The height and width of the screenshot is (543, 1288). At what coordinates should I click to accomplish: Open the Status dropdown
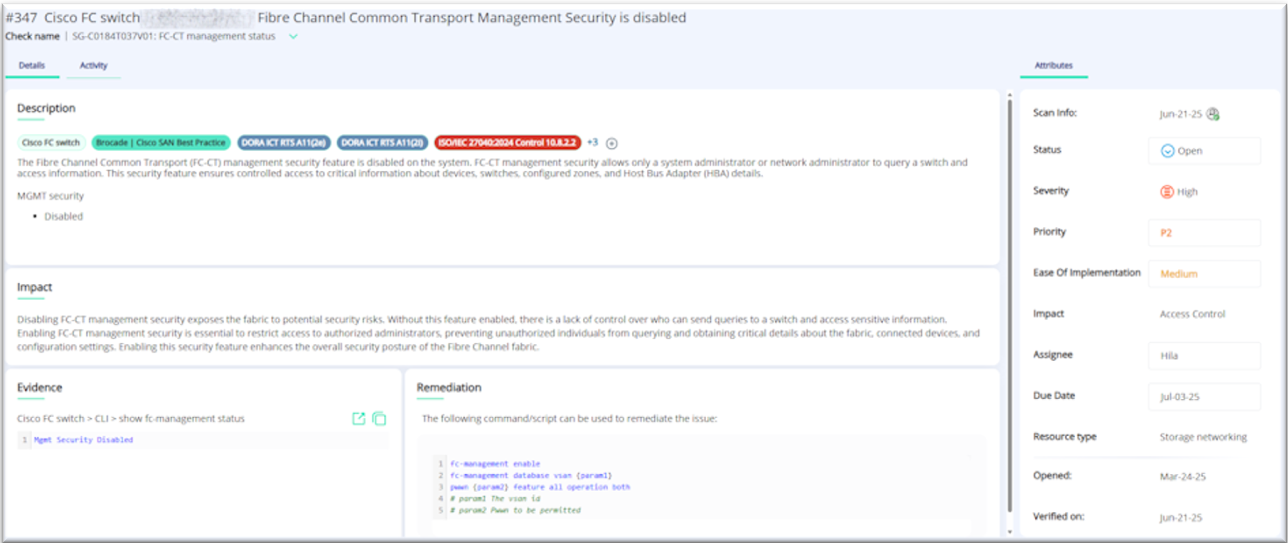coord(1204,151)
